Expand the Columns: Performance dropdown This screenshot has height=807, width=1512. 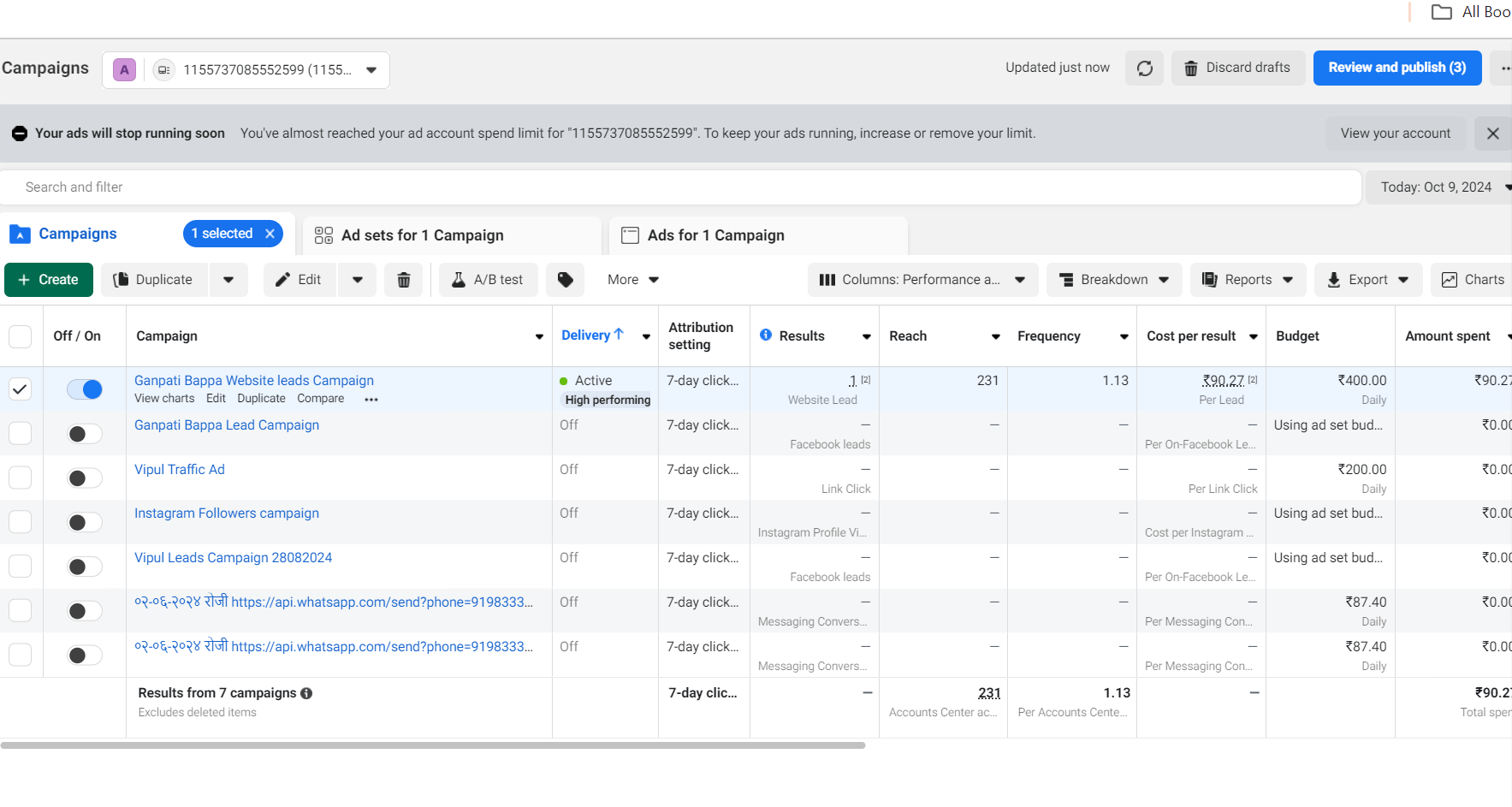pos(922,280)
